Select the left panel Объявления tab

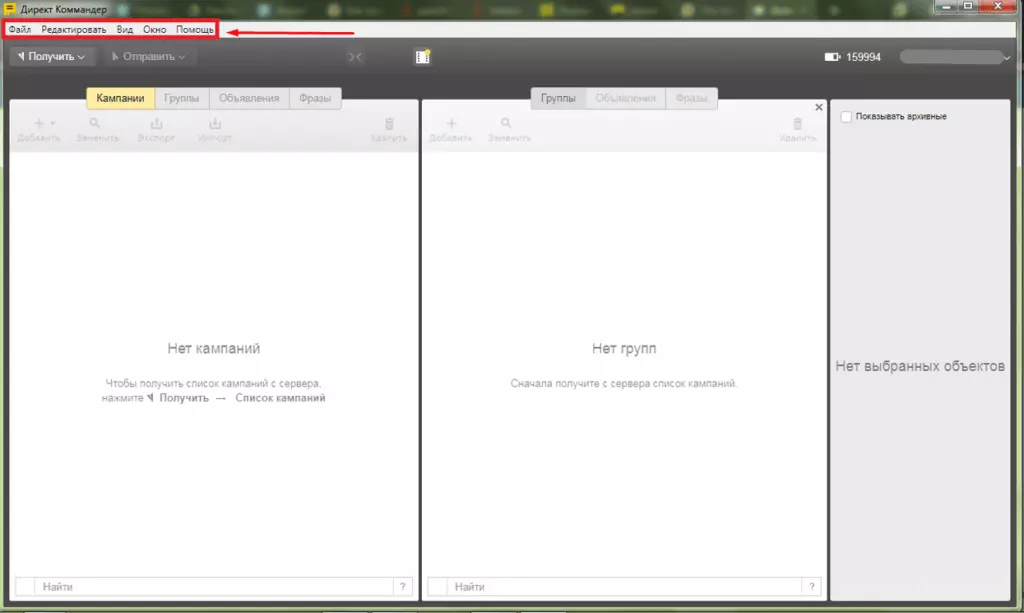click(249, 98)
